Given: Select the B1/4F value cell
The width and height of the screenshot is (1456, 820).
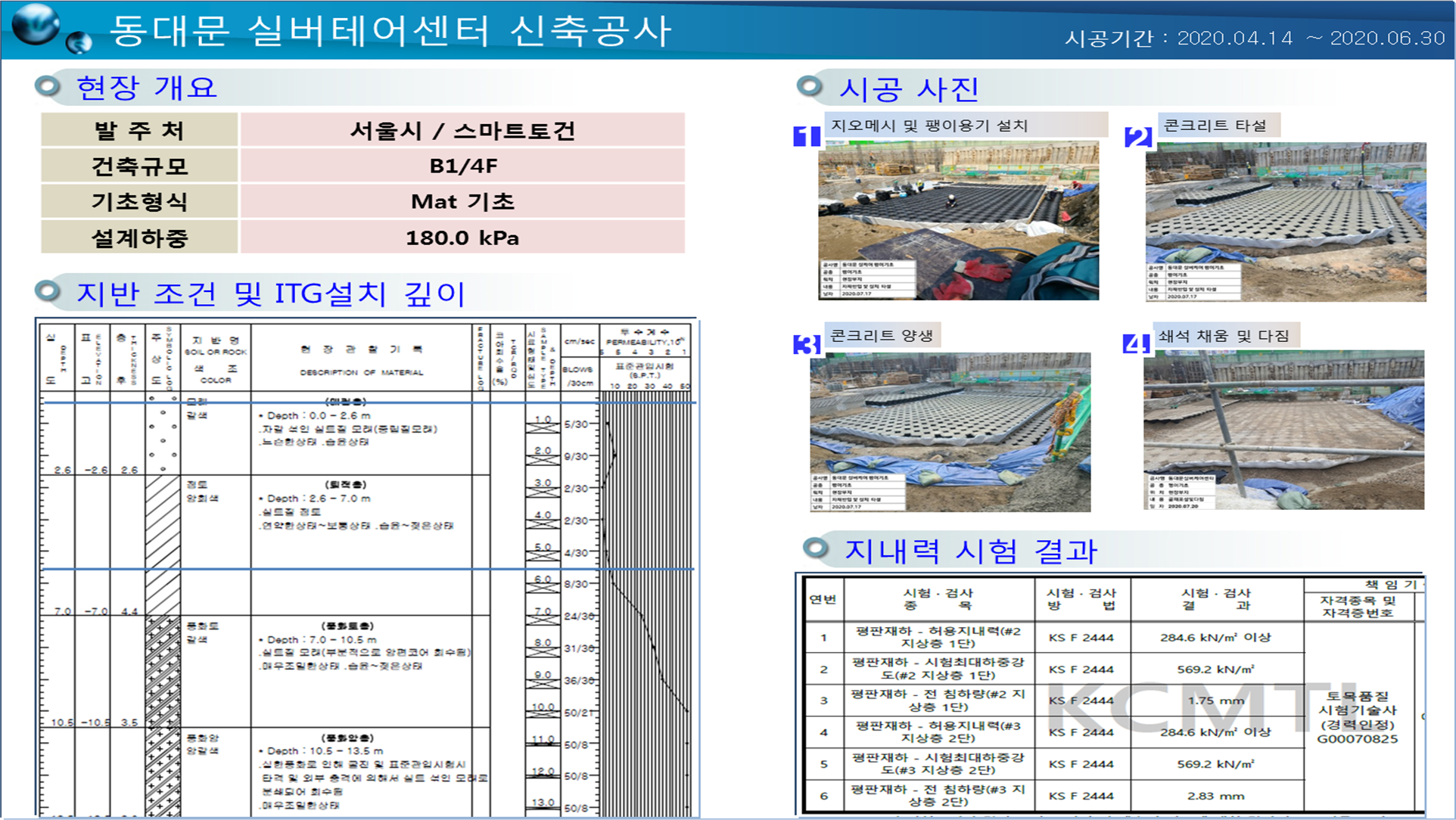Looking at the screenshot, I should point(462,166).
